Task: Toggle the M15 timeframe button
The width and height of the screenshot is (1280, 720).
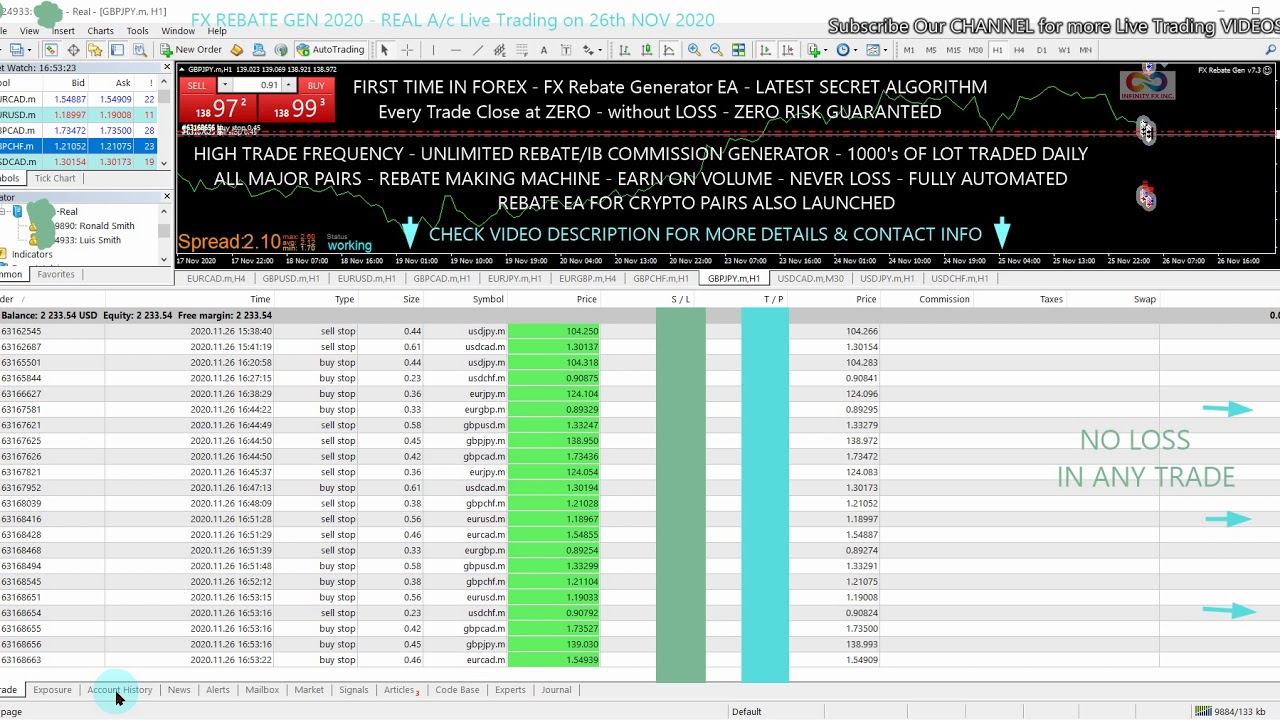Action: click(x=953, y=50)
